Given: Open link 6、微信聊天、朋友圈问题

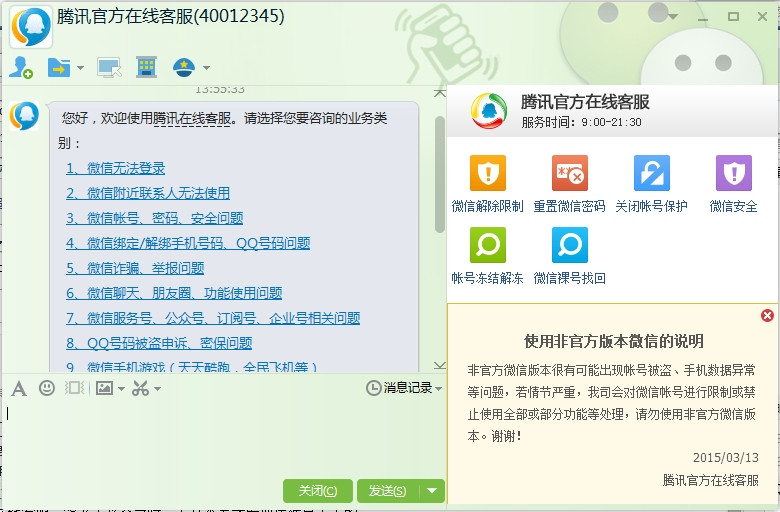Looking at the screenshot, I should coord(174,293).
